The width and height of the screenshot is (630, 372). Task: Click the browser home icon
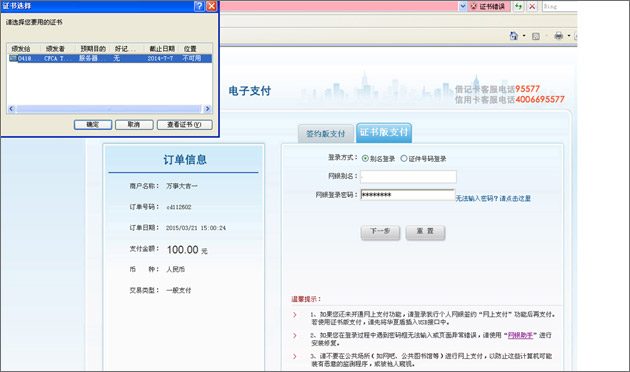coord(514,36)
